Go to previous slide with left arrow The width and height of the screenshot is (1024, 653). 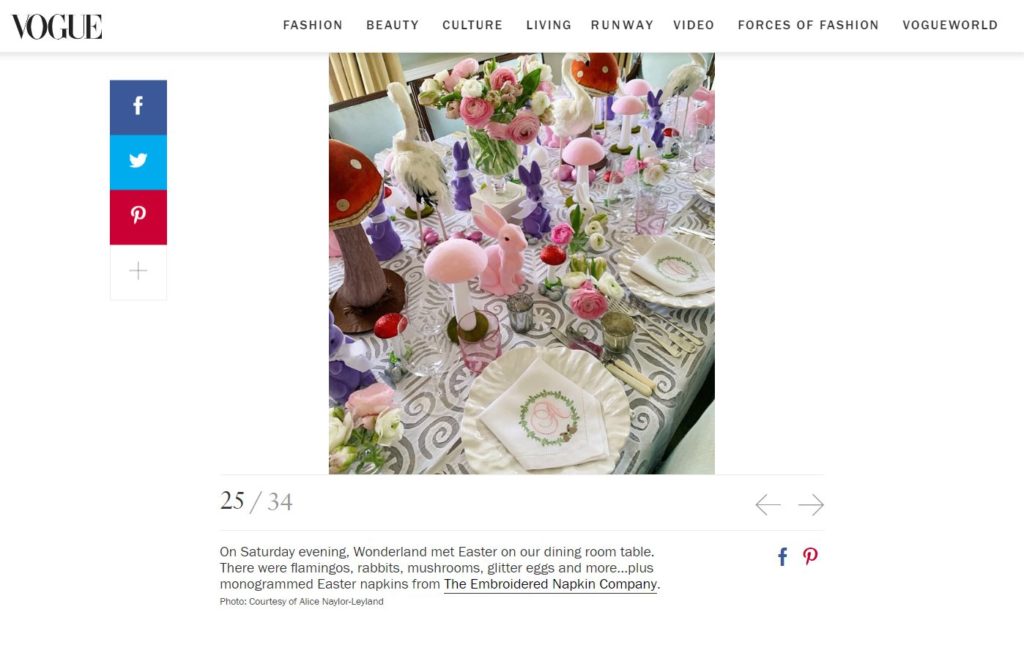pyautogui.click(x=768, y=505)
